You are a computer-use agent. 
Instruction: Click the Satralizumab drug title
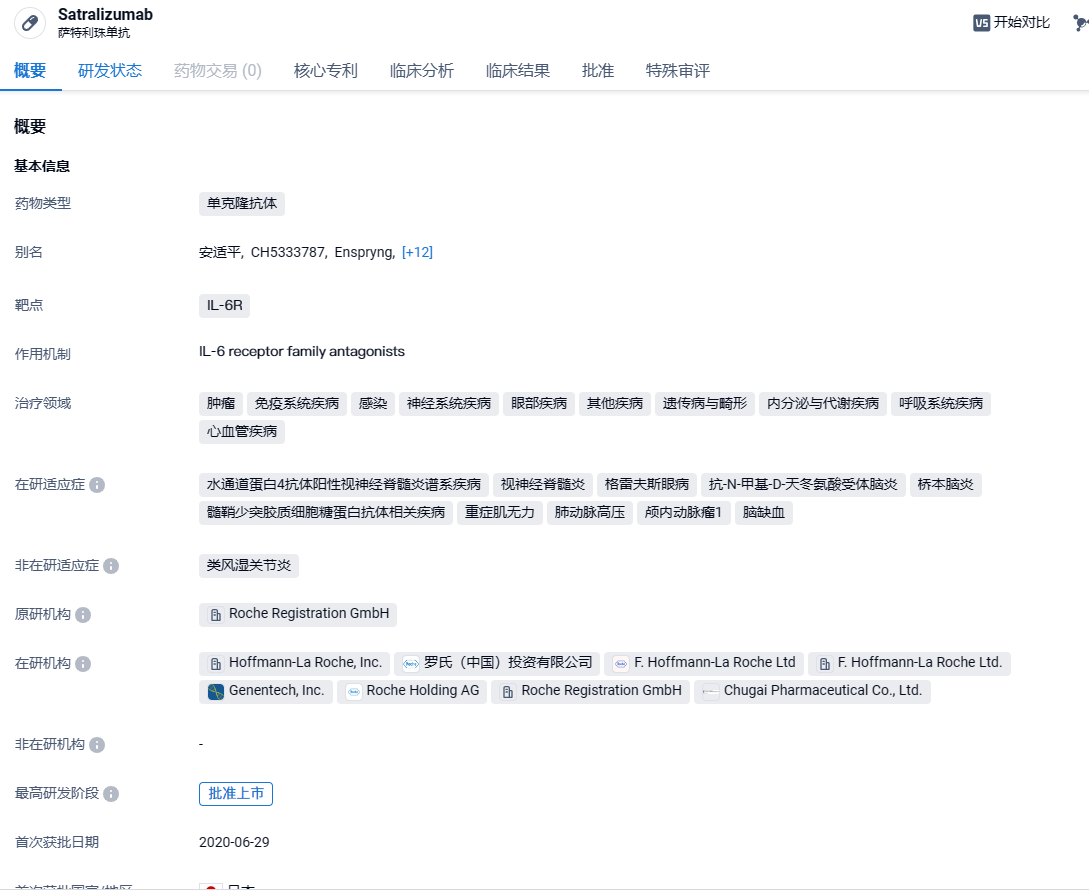[106, 15]
